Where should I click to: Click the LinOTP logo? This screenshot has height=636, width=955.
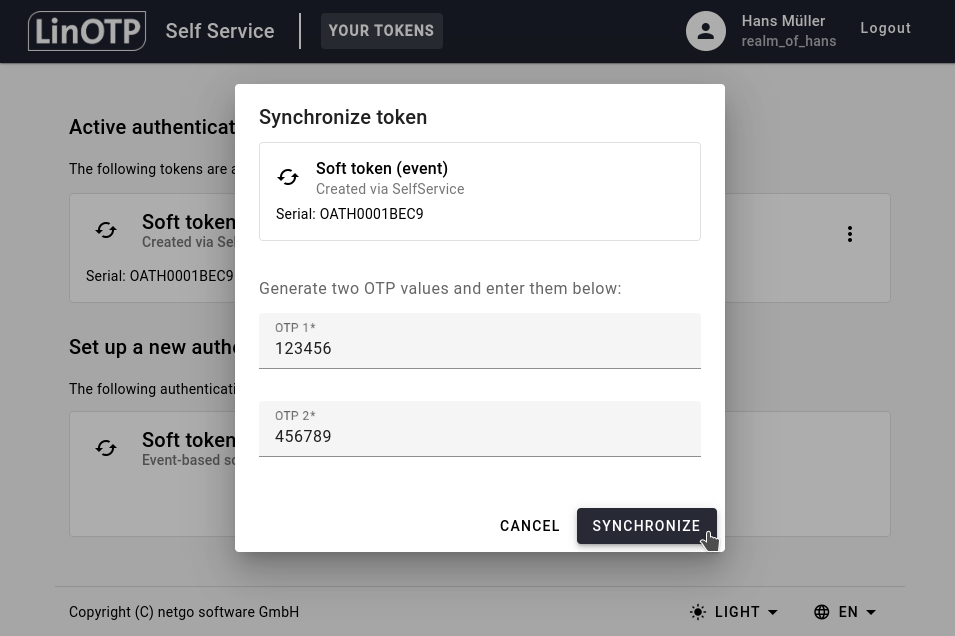87,31
